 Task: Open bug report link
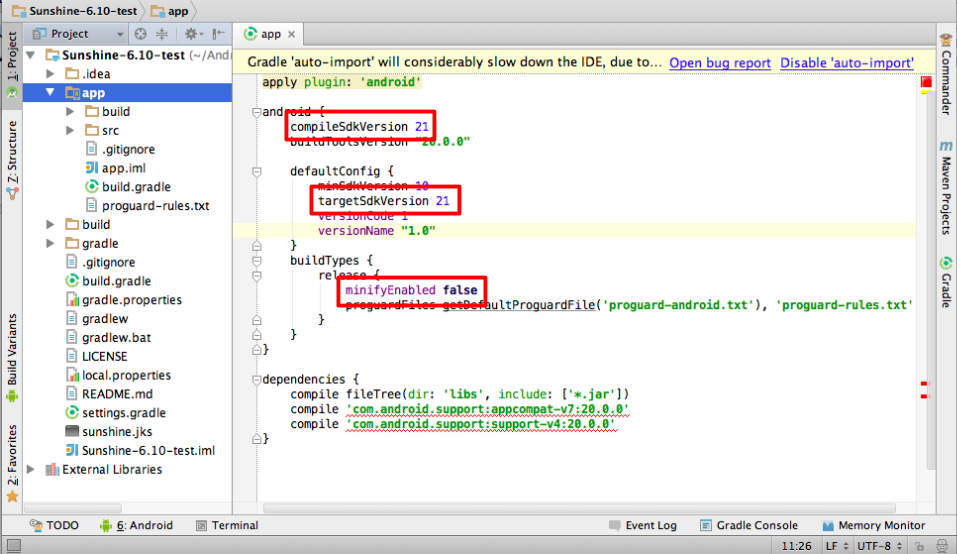[720, 63]
